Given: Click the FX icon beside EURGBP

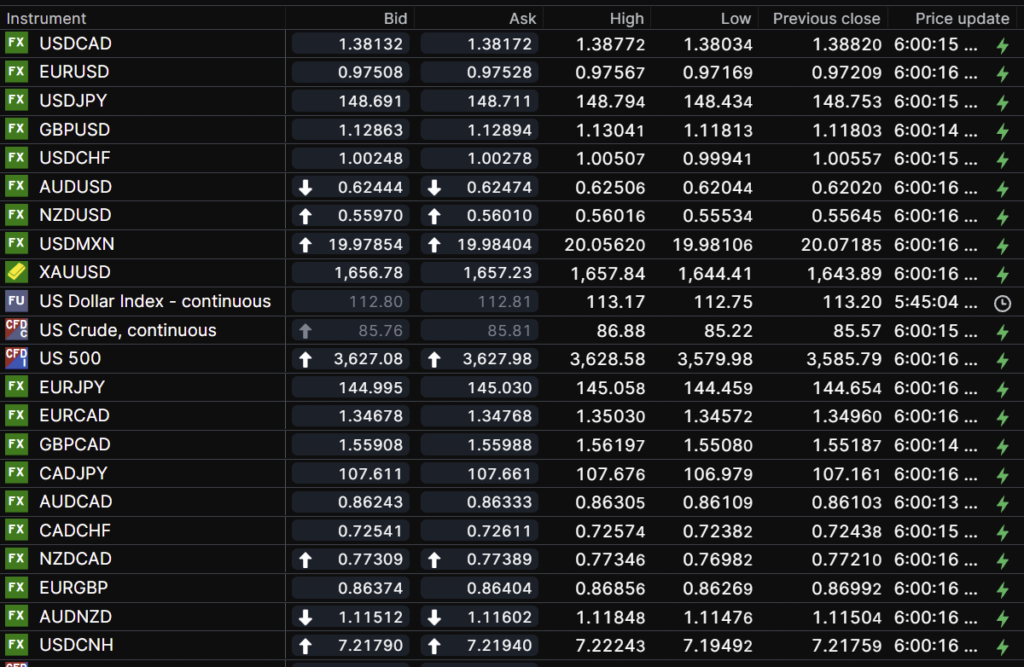Looking at the screenshot, I should [16, 587].
